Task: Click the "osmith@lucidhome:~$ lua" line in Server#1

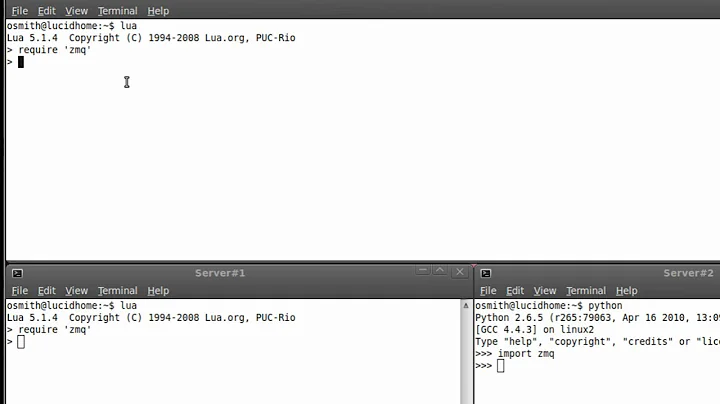Action: (x=72, y=306)
